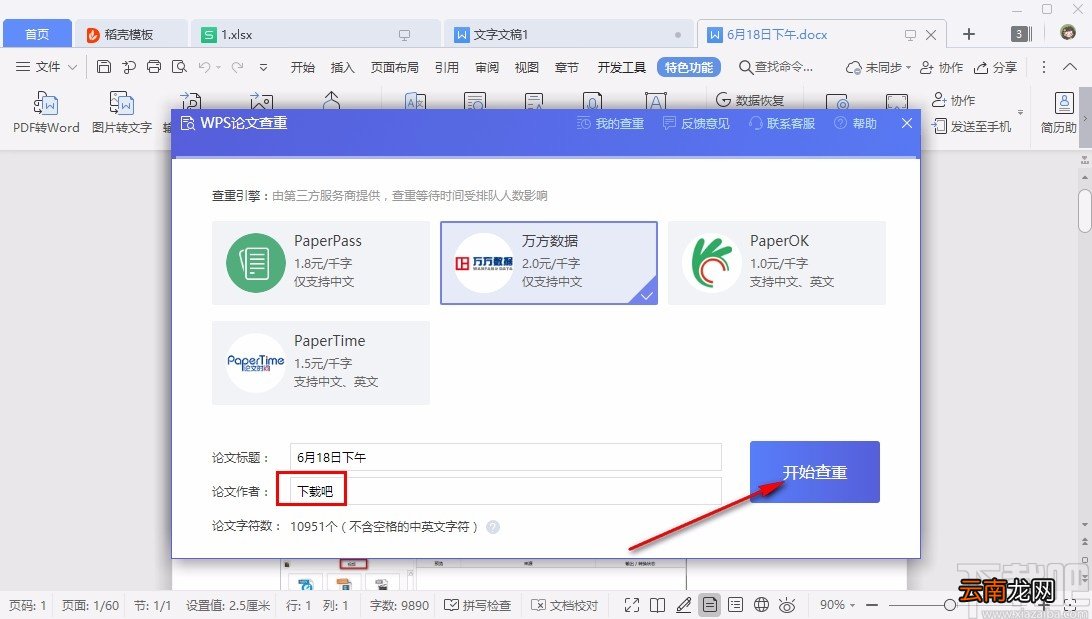Open the PDF转Word tool

click(46, 113)
